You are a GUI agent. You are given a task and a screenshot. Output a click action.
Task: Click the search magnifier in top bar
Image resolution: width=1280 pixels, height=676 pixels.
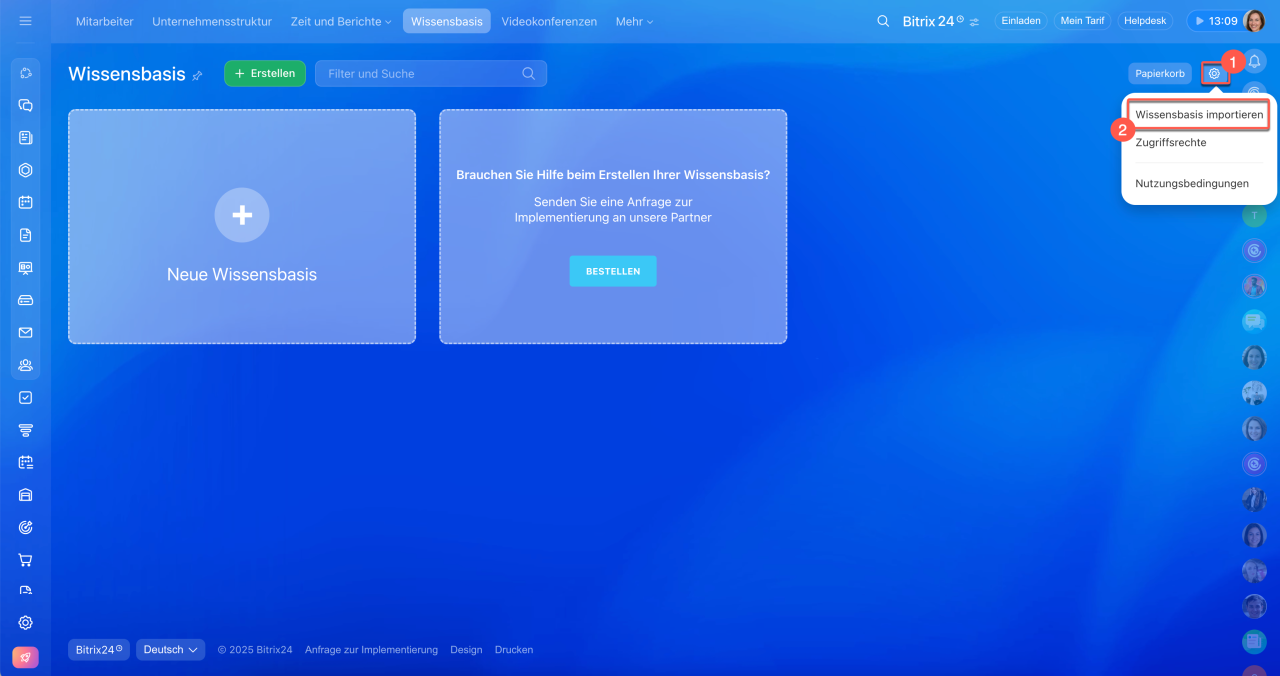pos(882,21)
